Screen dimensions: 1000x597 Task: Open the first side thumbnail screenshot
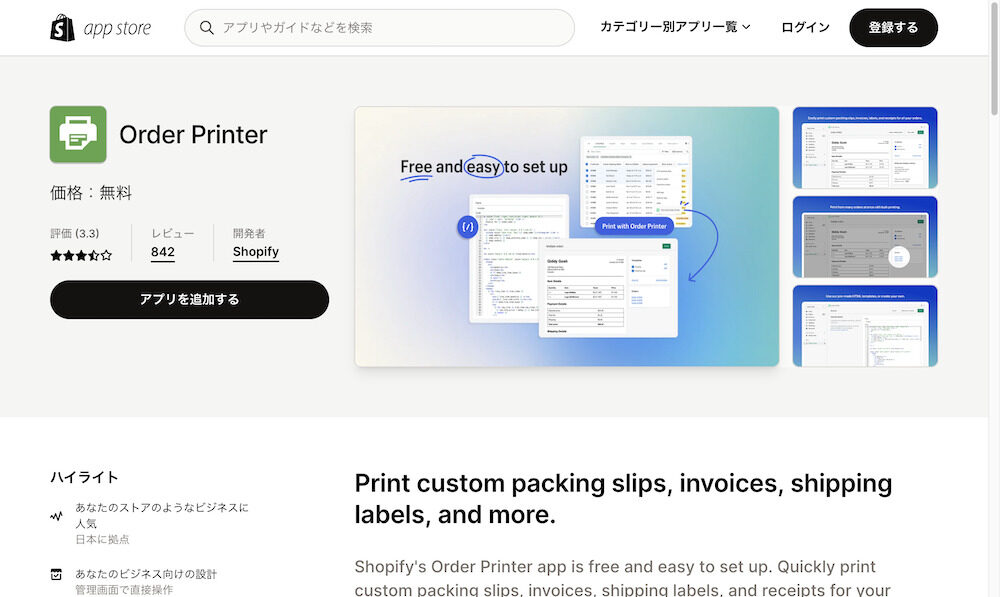pos(865,147)
